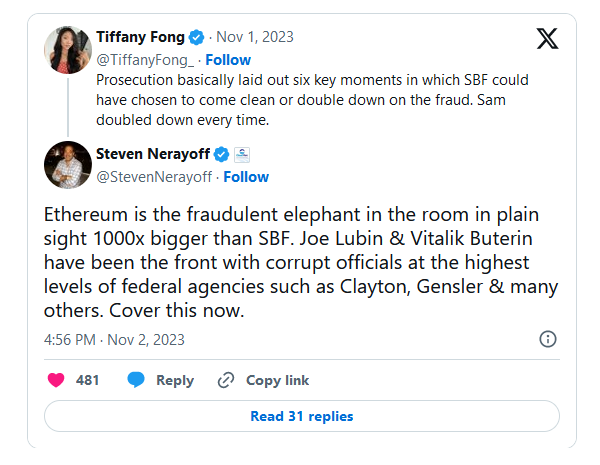Open Tiffany Fong's profile picture

coord(68,50)
